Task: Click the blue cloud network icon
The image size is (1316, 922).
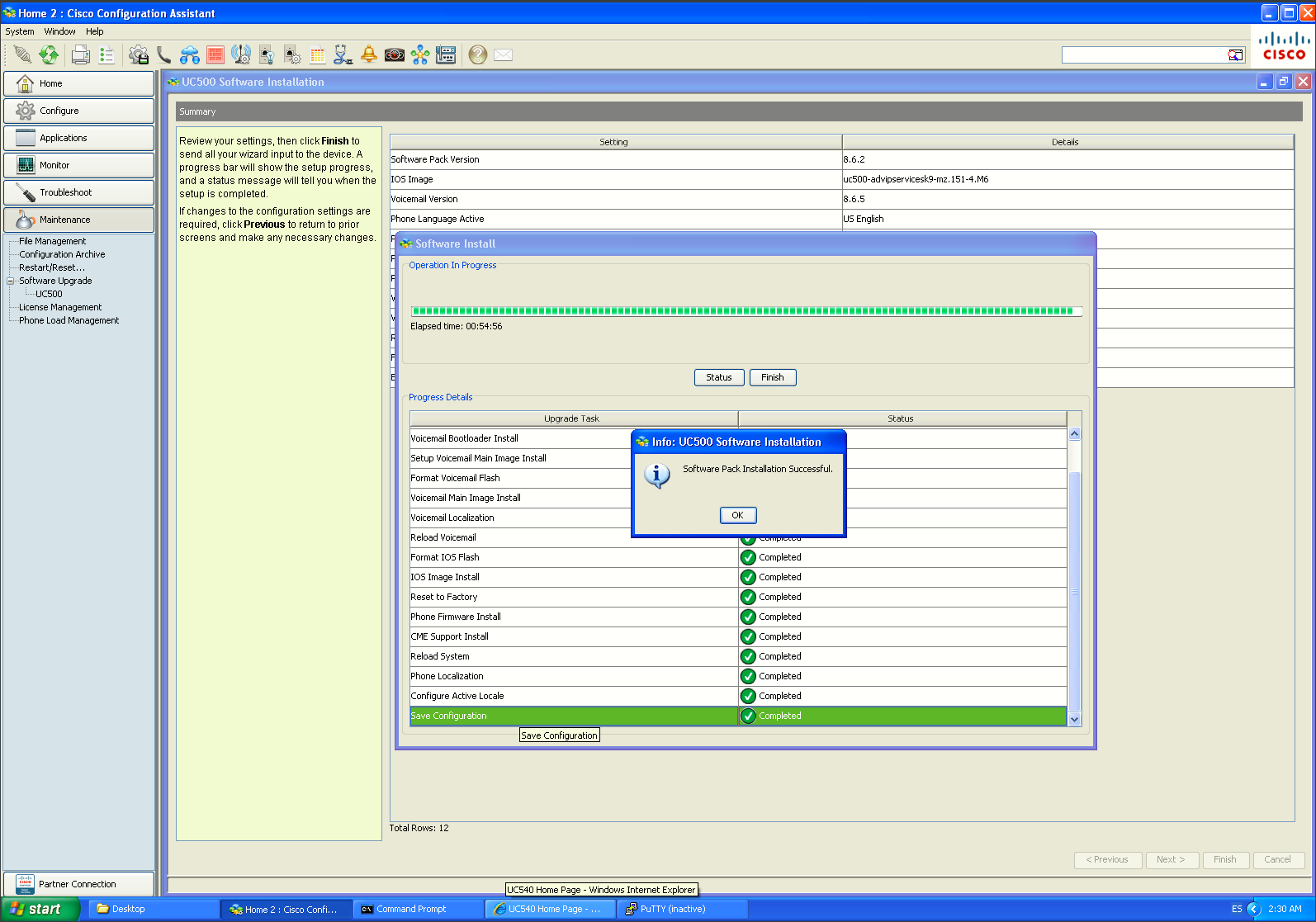Action: (x=190, y=54)
